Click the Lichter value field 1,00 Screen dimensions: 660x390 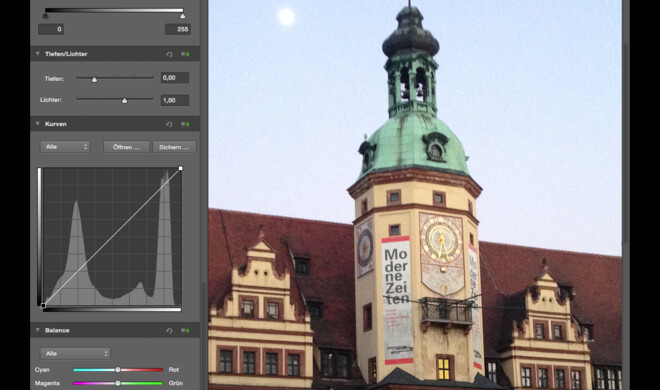pyautogui.click(x=175, y=100)
